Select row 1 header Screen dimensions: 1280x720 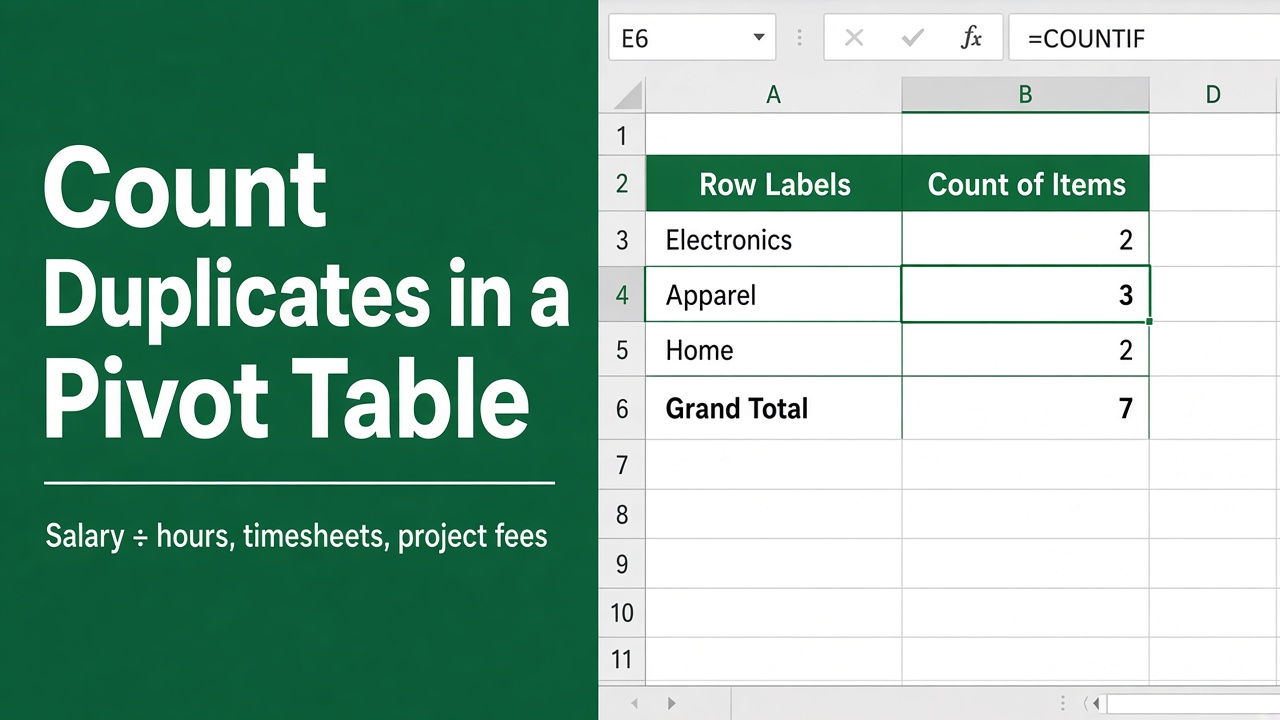pyautogui.click(x=622, y=135)
